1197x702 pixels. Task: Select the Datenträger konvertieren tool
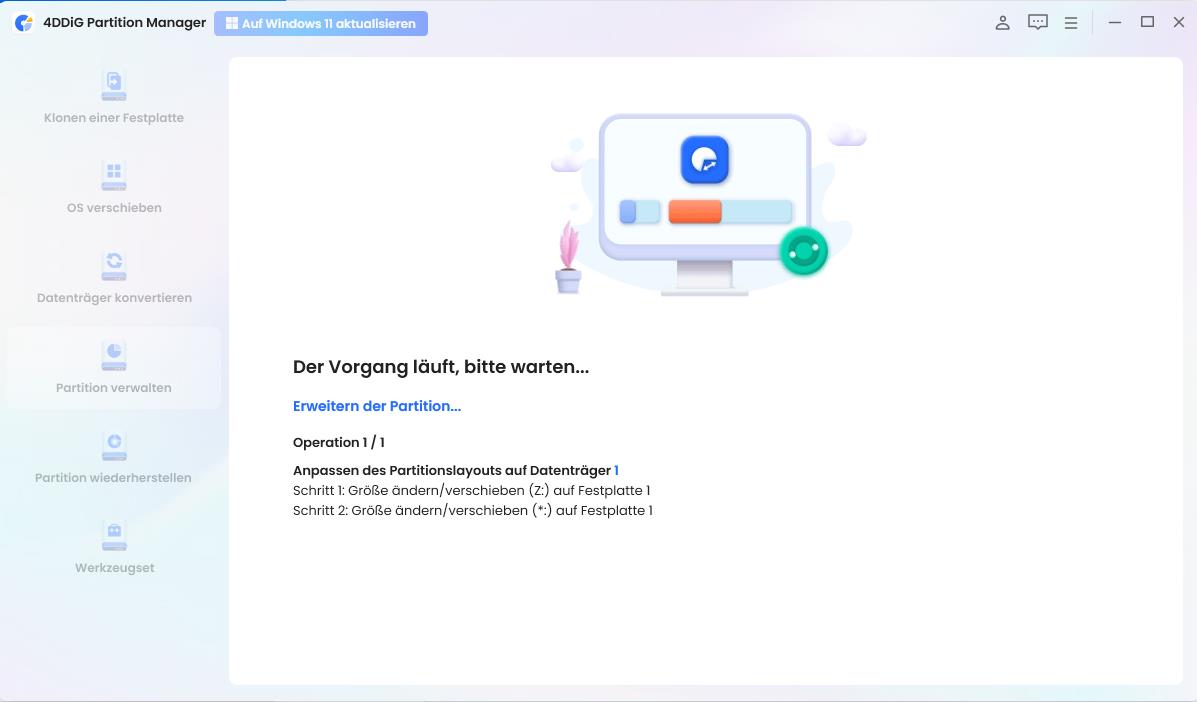(113, 277)
